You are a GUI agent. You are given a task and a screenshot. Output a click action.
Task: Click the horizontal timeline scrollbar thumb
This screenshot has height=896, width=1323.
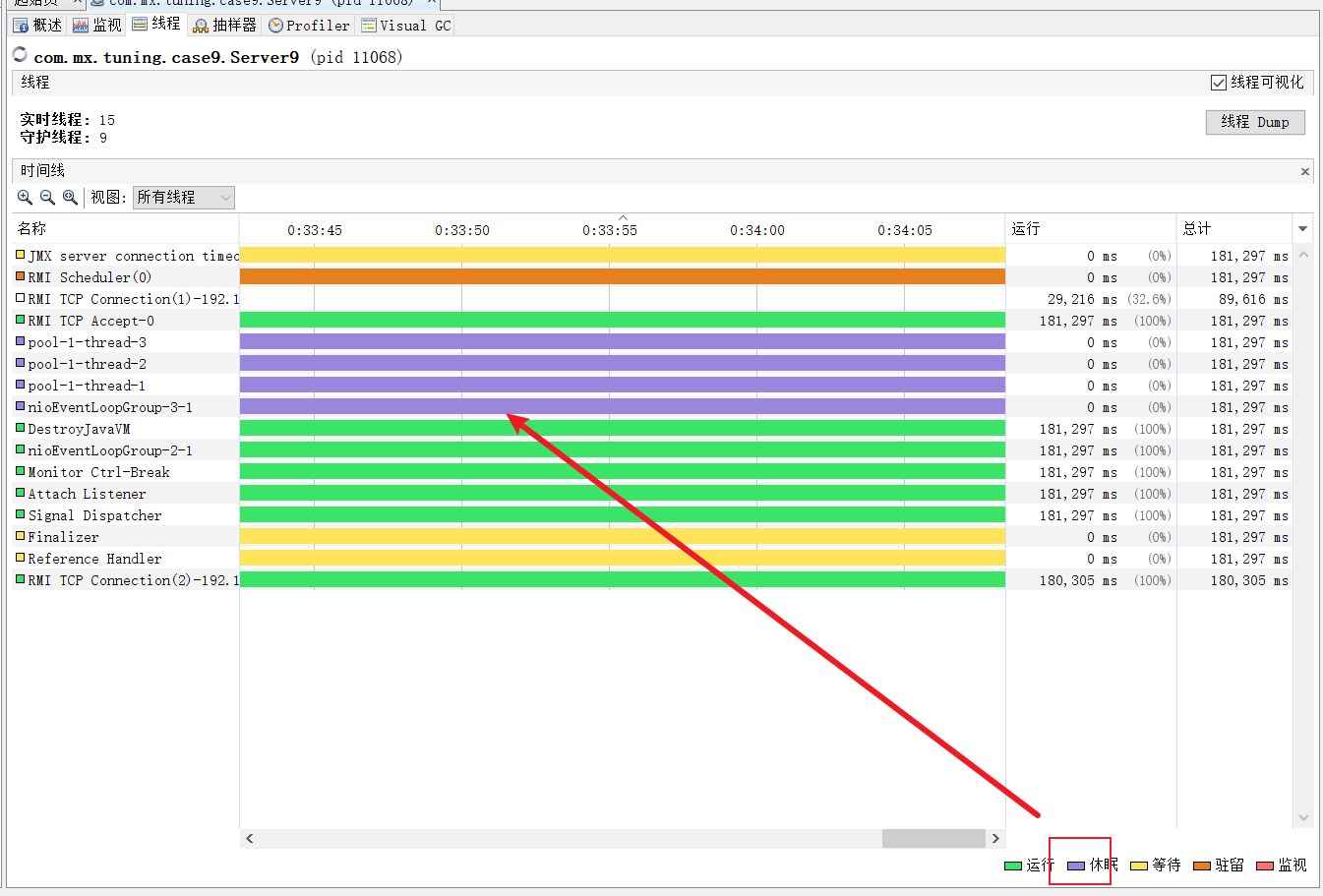tap(932, 838)
